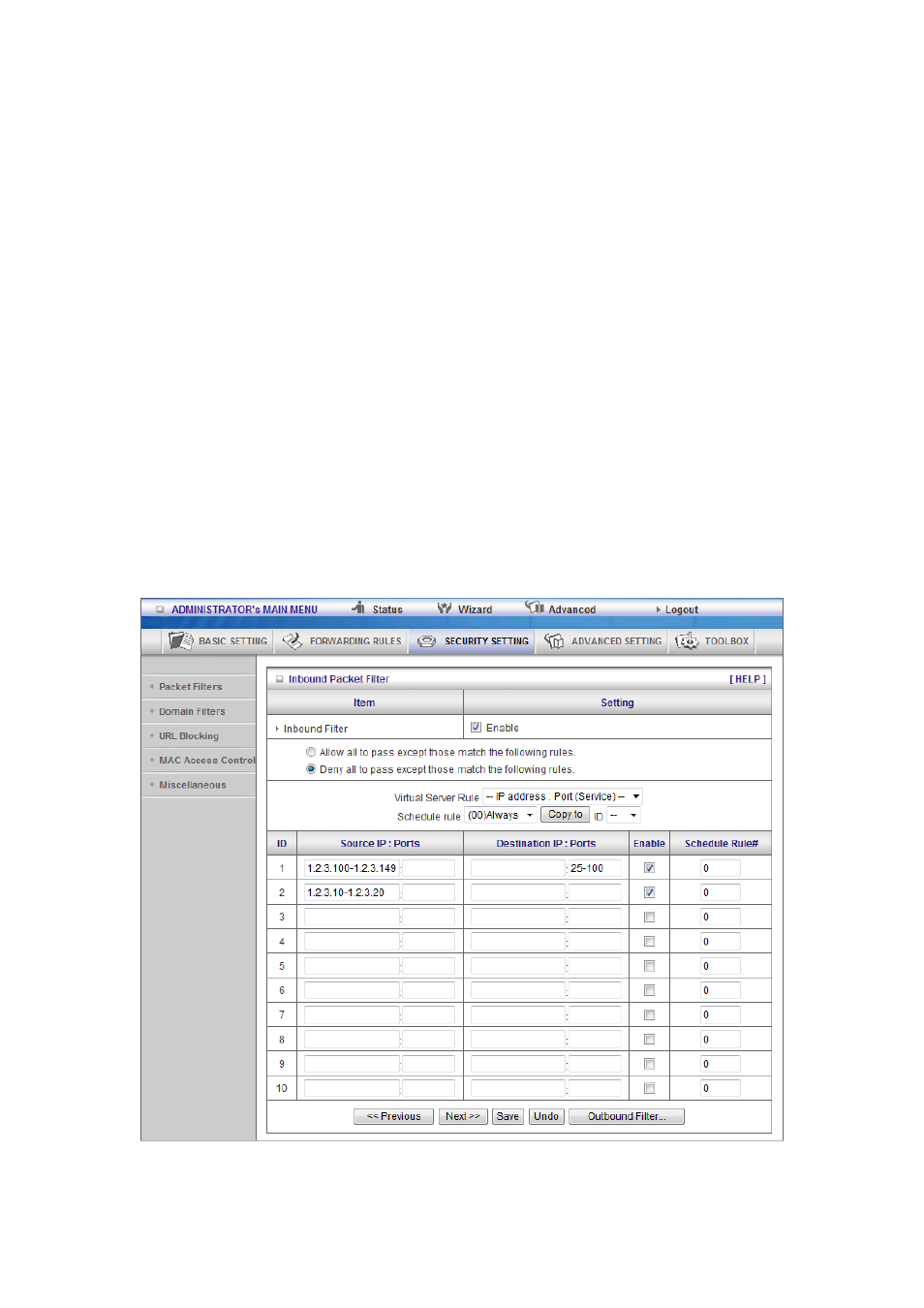
Task: Click the Schedule Rule# field in row 1
Action: point(720,868)
